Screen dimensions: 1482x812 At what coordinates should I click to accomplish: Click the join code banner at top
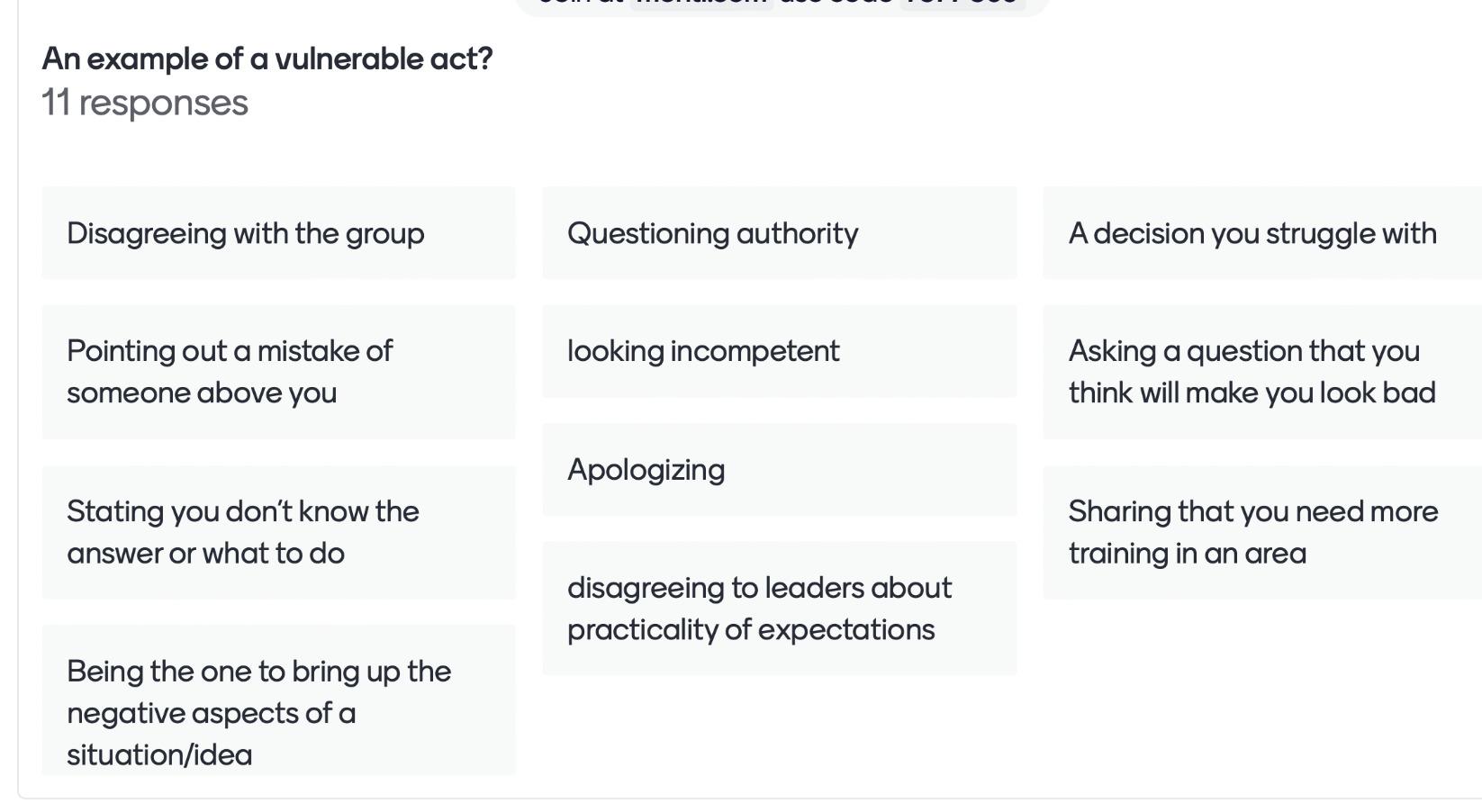782,5
